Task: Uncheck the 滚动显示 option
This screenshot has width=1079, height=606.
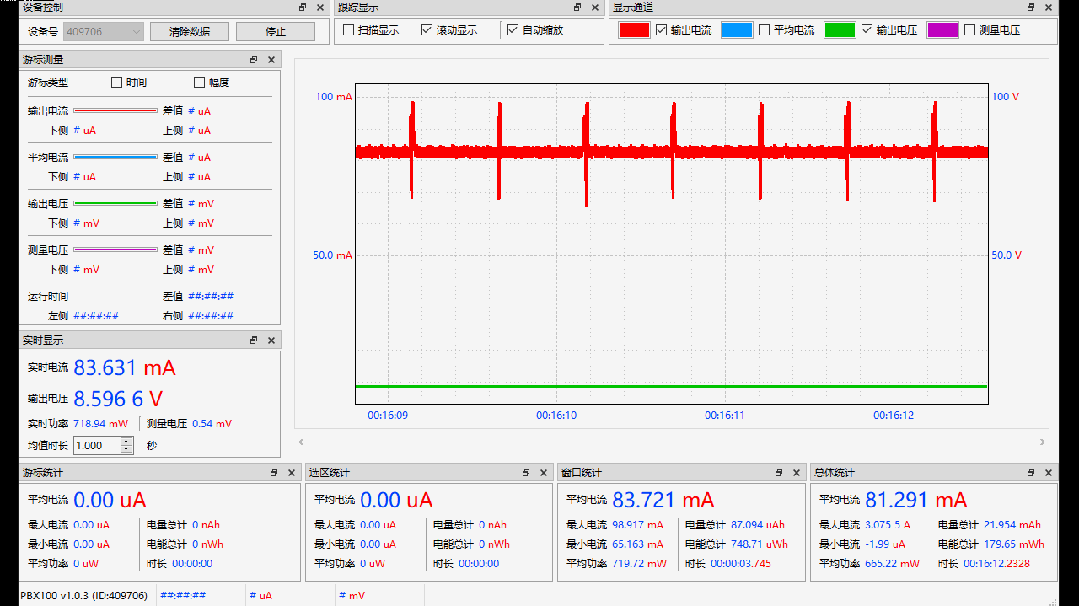Action: pos(426,30)
